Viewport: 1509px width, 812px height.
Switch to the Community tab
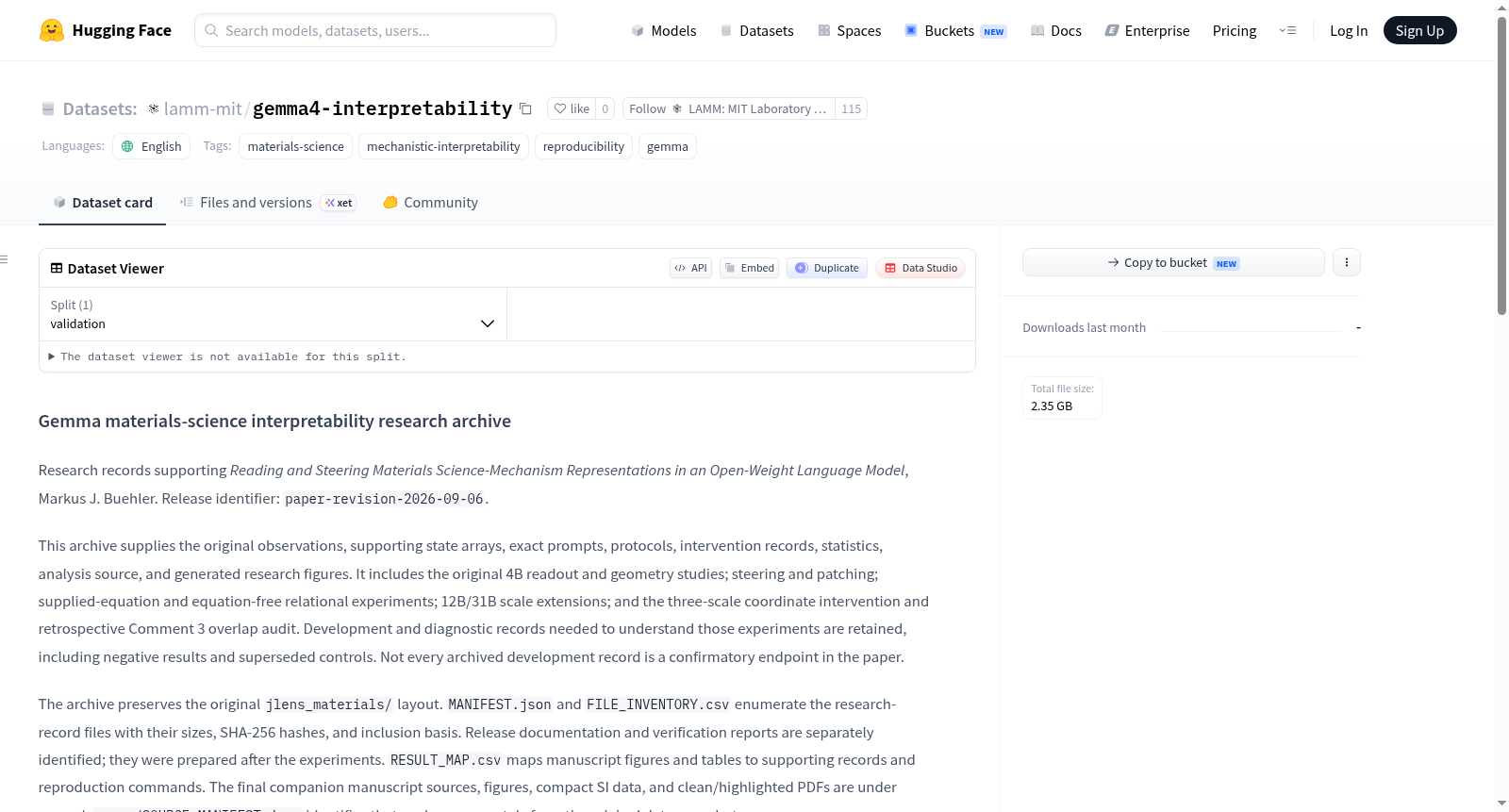point(430,202)
